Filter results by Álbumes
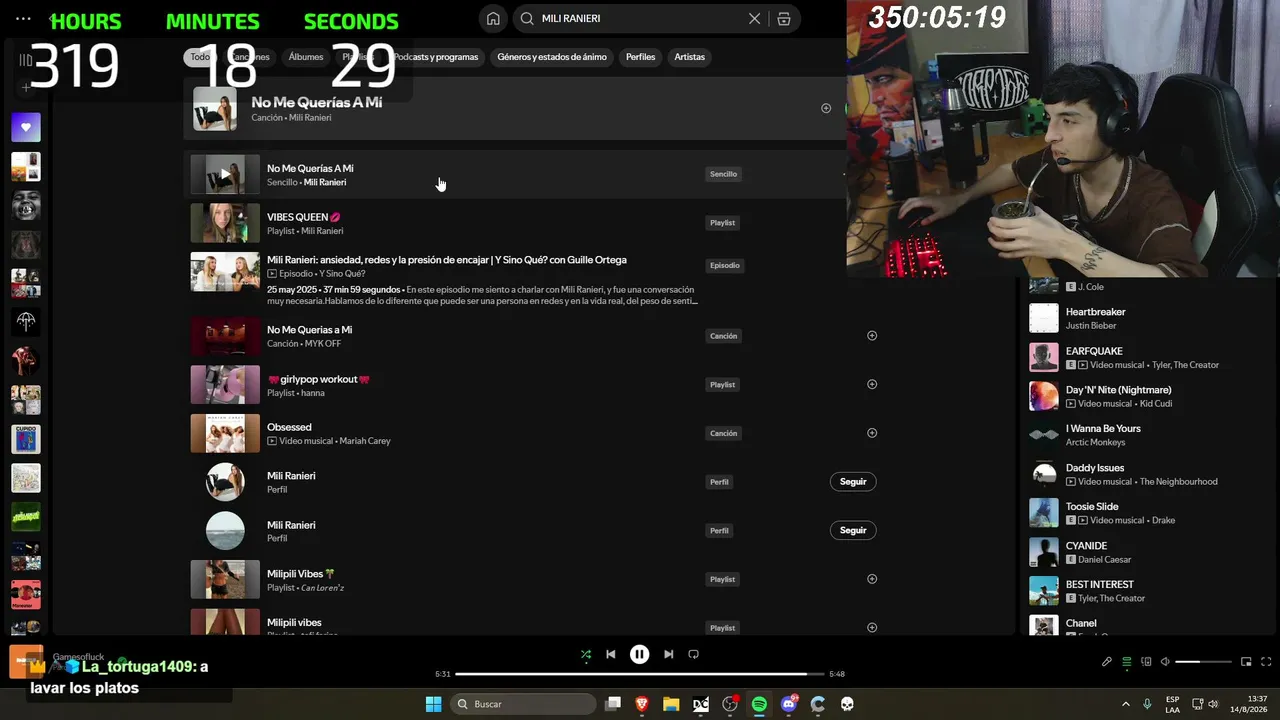This screenshot has width=1280, height=720. [306, 57]
